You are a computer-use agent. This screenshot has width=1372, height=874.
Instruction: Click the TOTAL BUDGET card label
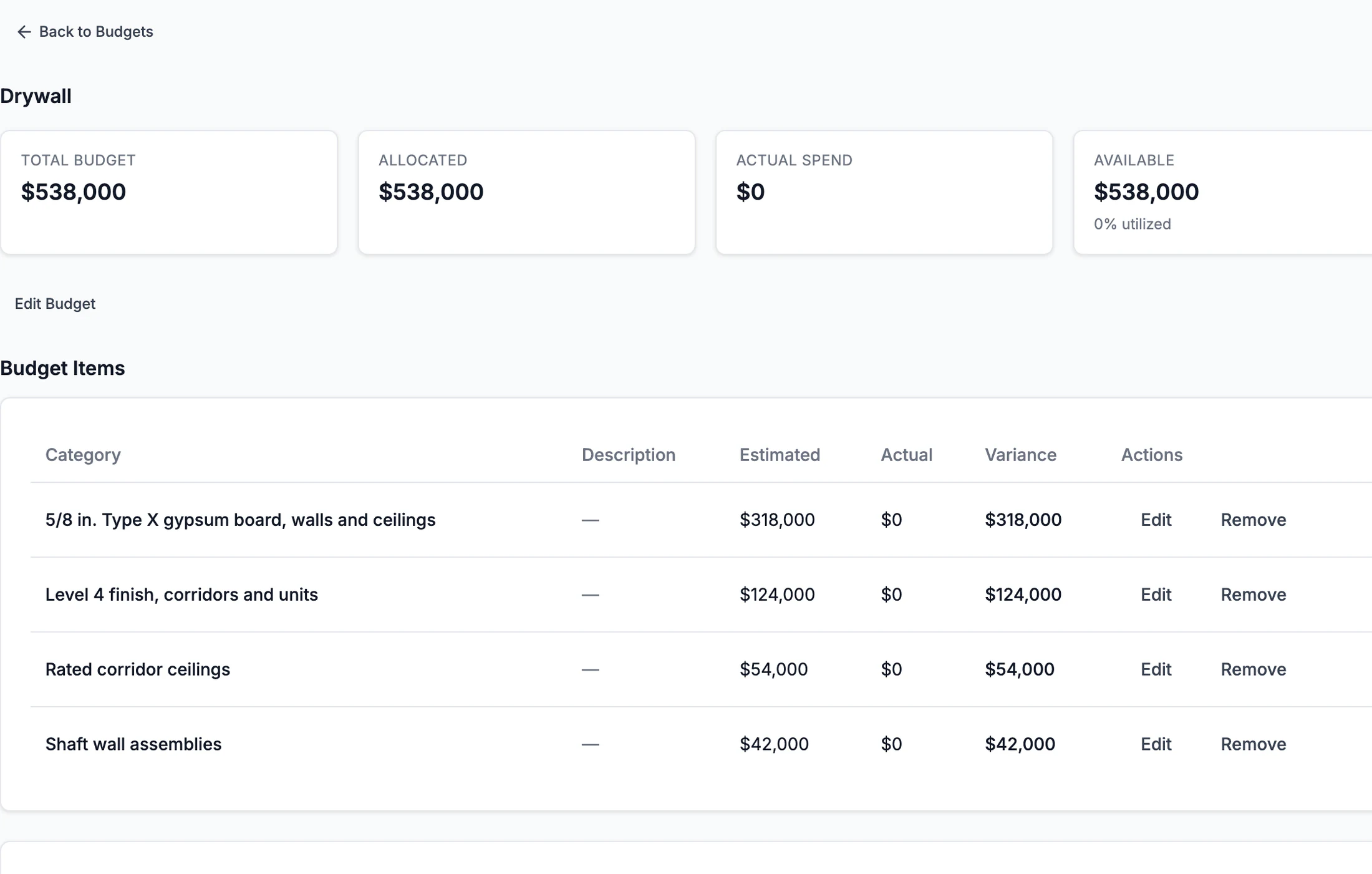click(x=78, y=160)
